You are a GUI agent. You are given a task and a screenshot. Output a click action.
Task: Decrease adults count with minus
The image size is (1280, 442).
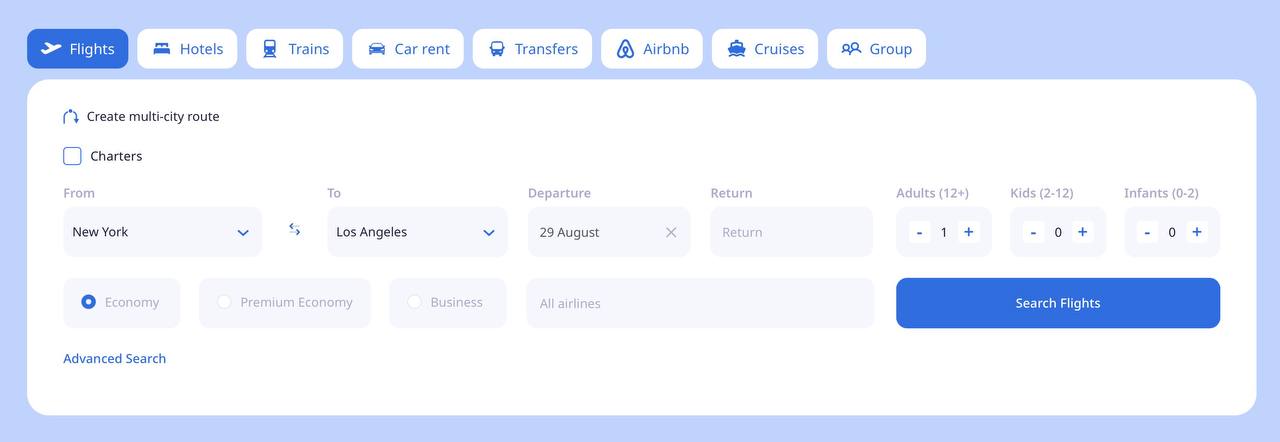(x=919, y=232)
